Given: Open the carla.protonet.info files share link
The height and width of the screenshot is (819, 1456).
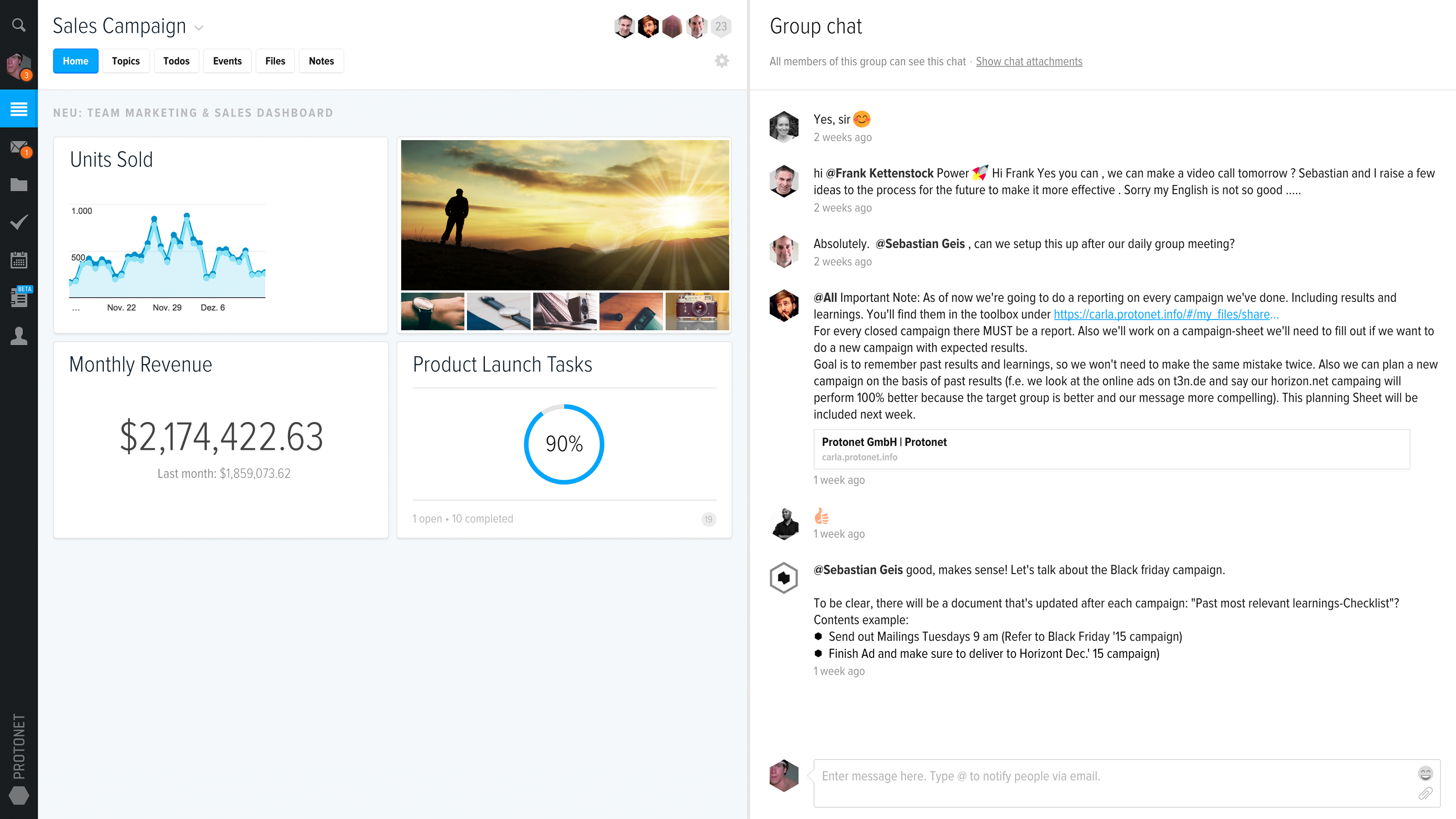Looking at the screenshot, I should point(1165,314).
